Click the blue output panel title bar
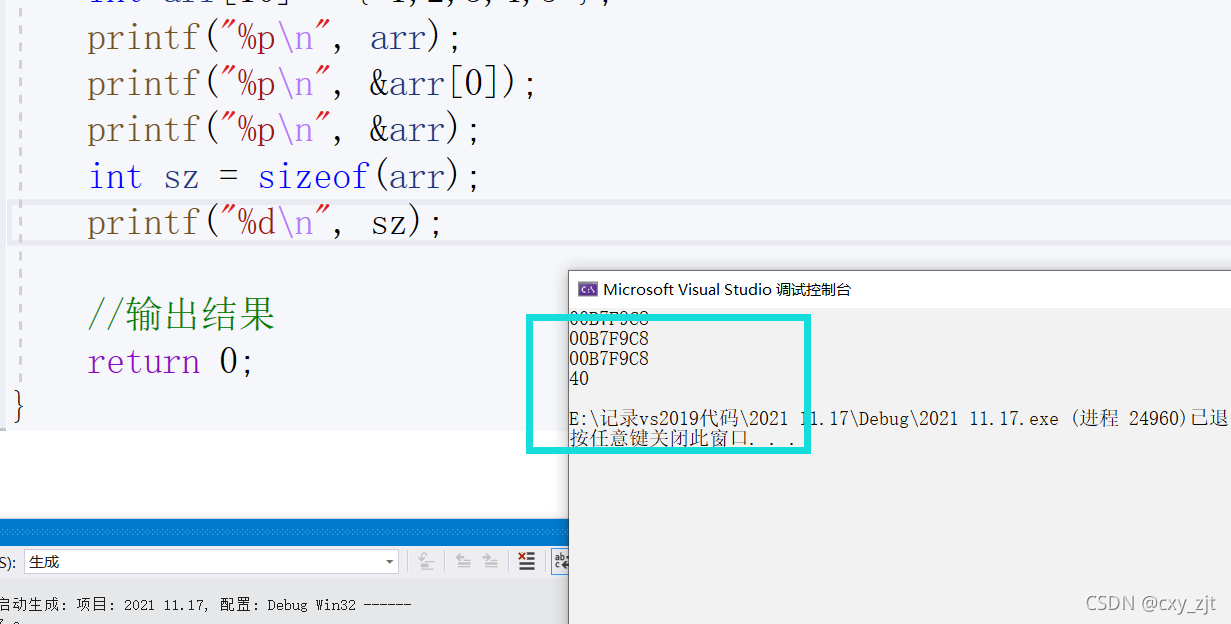1231x624 pixels. [284, 532]
